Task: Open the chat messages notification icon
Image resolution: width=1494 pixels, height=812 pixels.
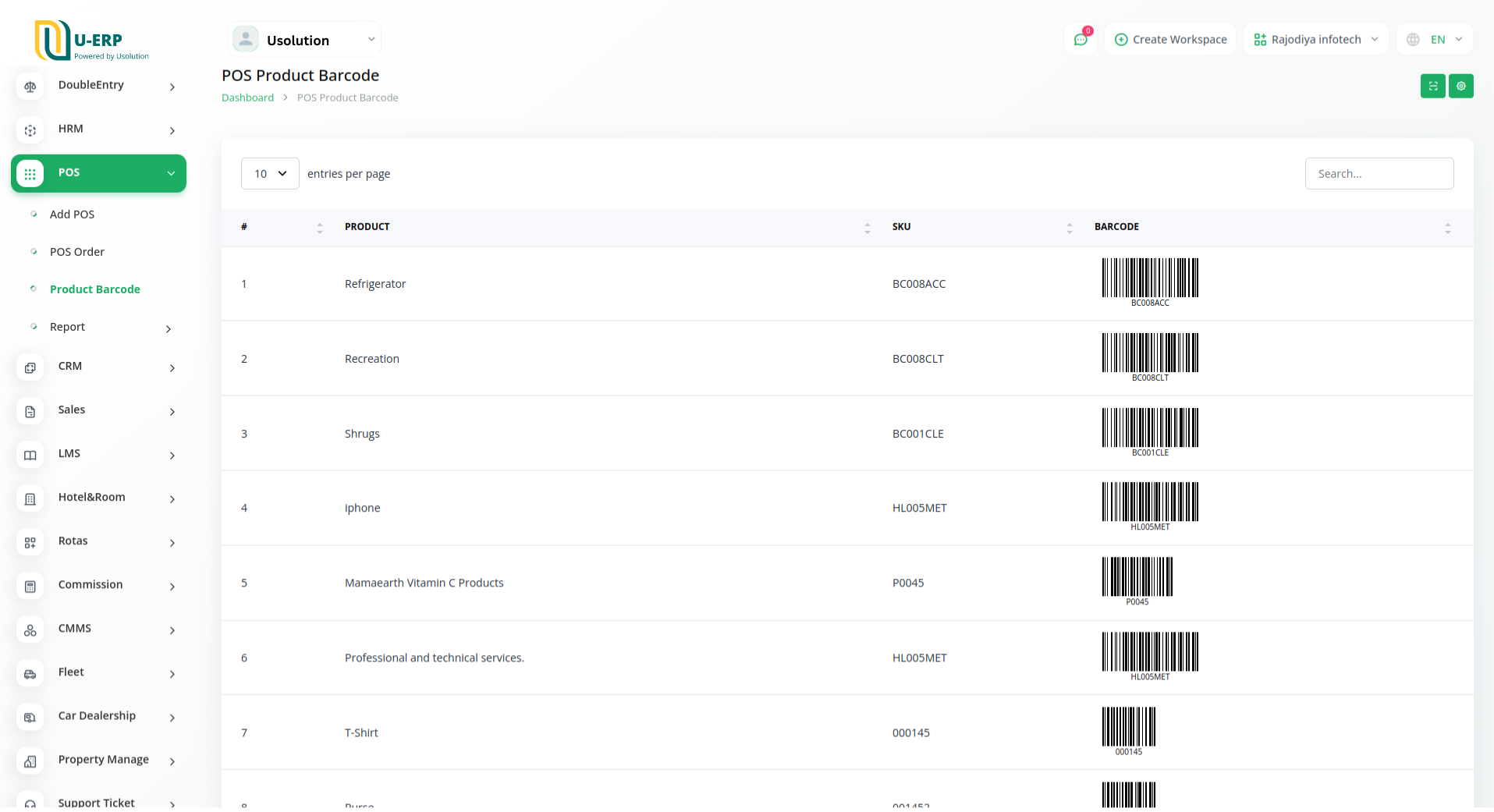Action: pos(1081,39)
